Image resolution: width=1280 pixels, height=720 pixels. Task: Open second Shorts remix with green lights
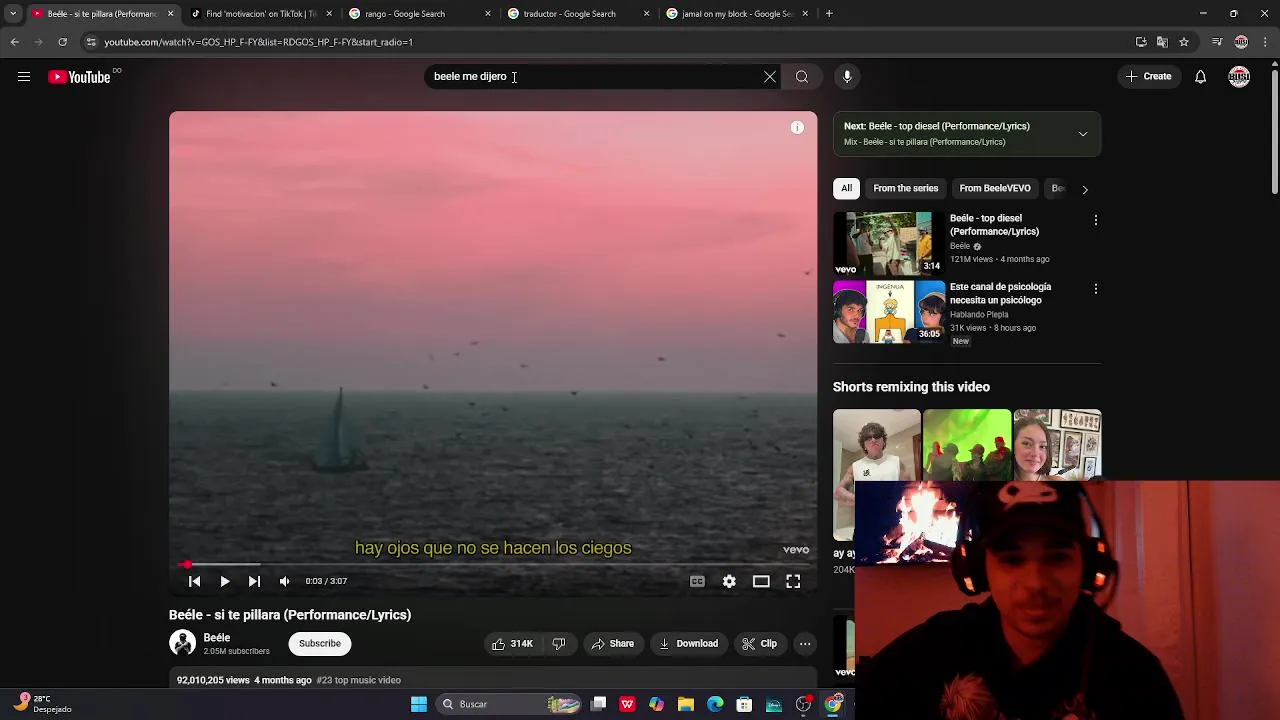pos(967,445)
